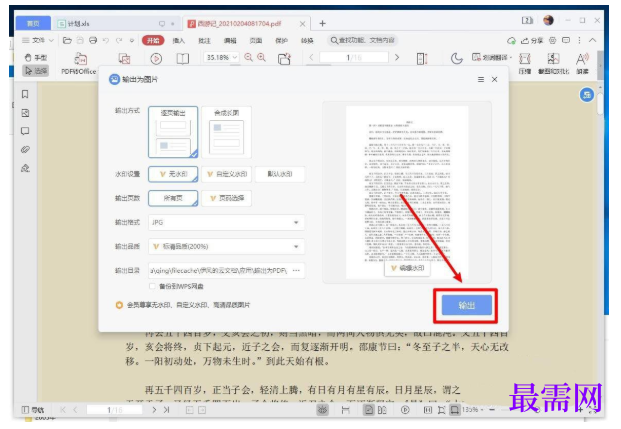Click the 输出 export button

pos(467,305)
